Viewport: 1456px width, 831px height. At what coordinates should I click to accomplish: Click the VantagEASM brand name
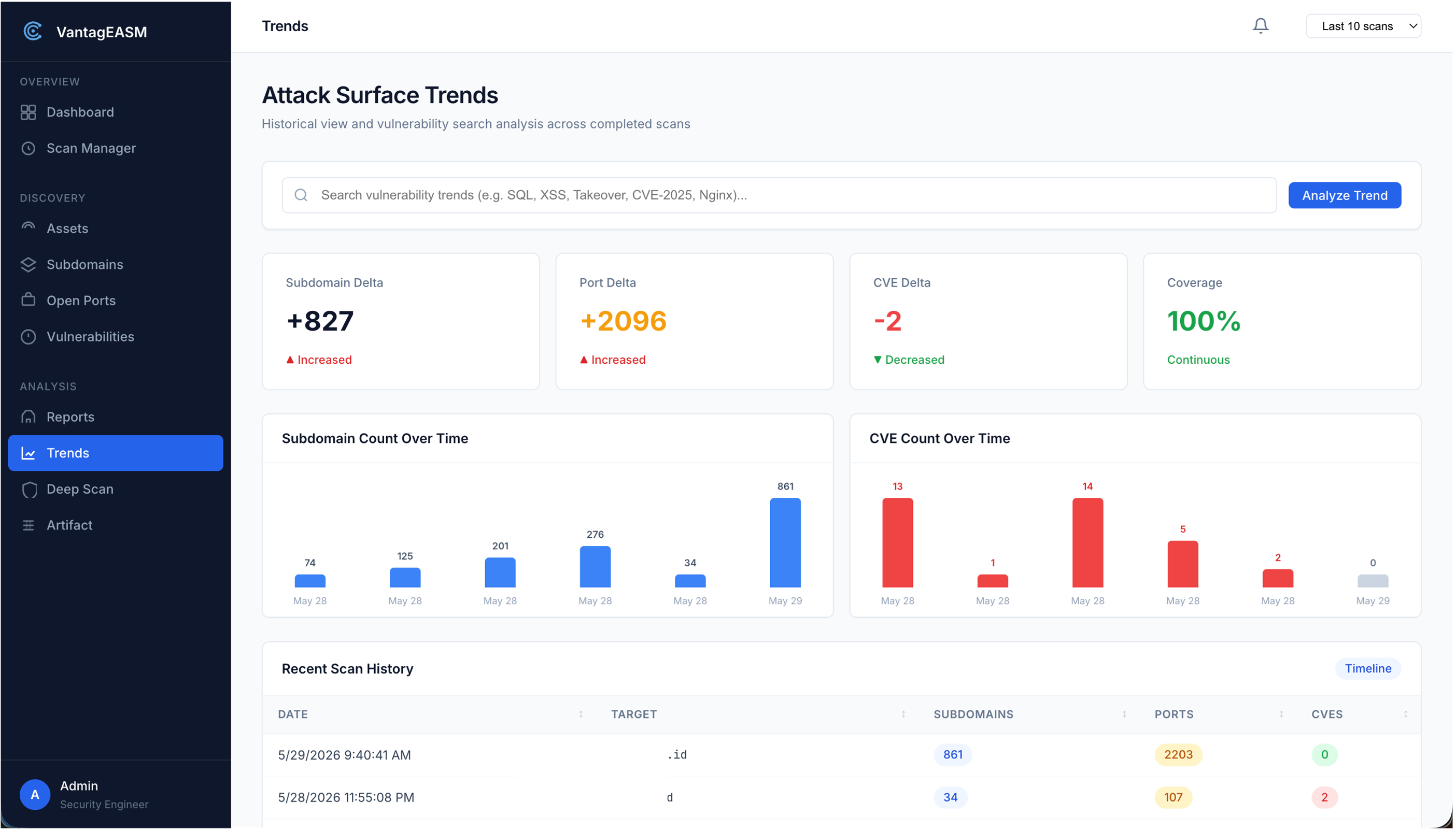coord(102,32)
